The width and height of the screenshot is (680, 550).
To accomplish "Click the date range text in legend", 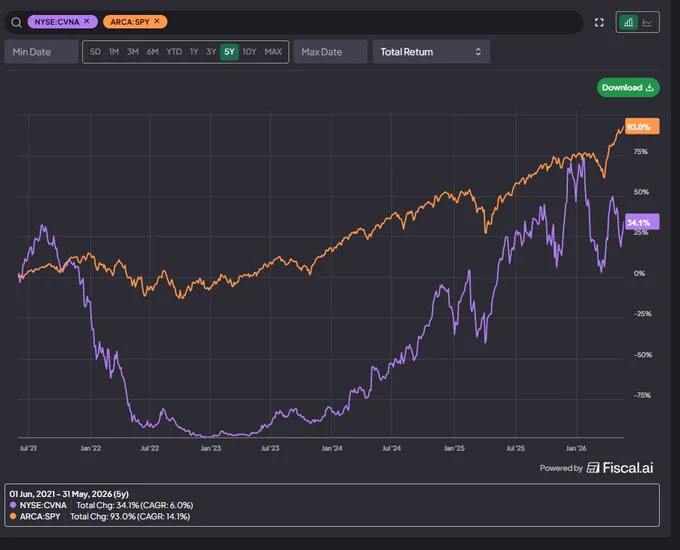I will click(x=69, y=494).
